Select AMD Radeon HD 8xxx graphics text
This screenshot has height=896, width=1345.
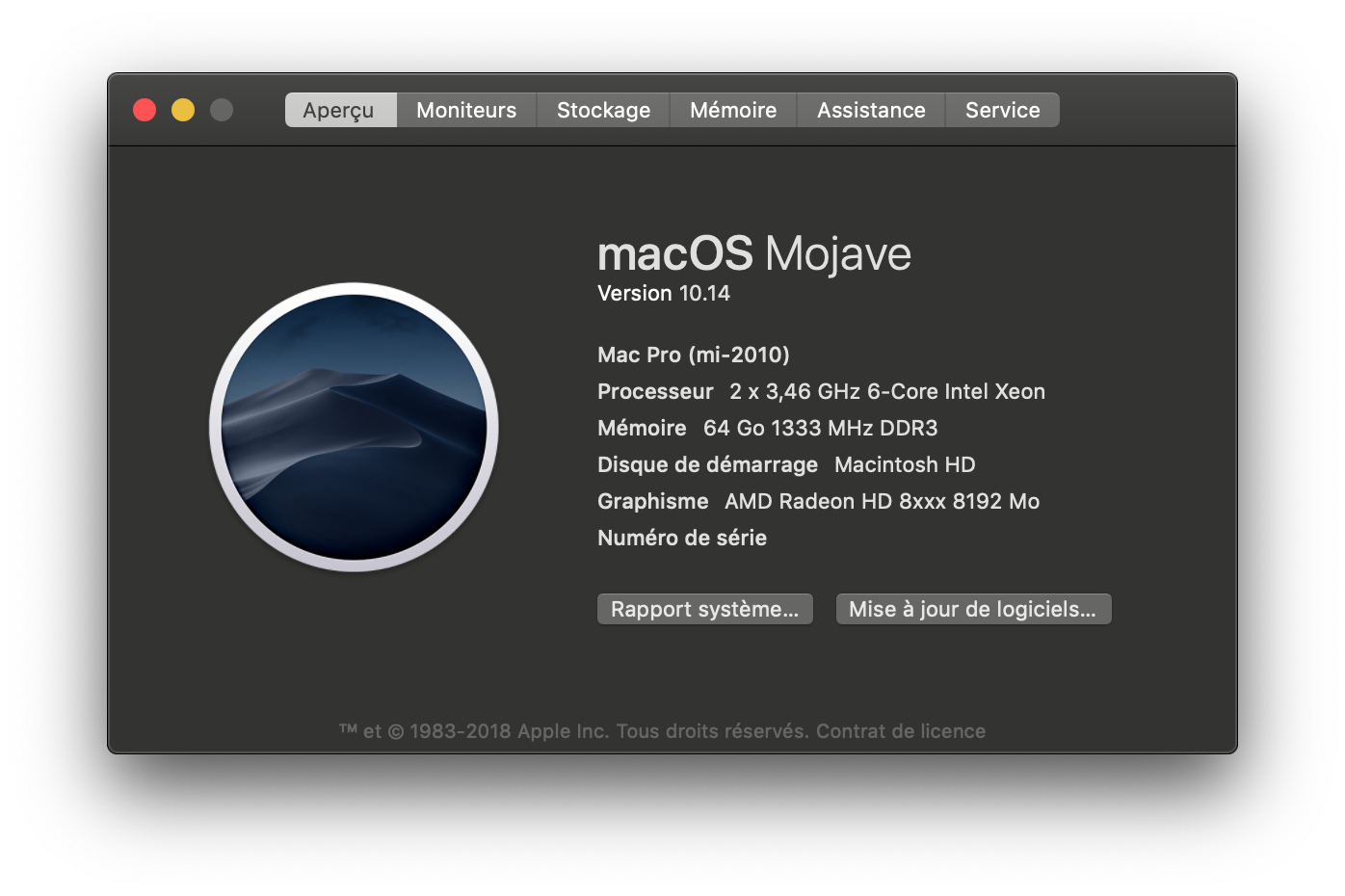(x=882, y=501)
